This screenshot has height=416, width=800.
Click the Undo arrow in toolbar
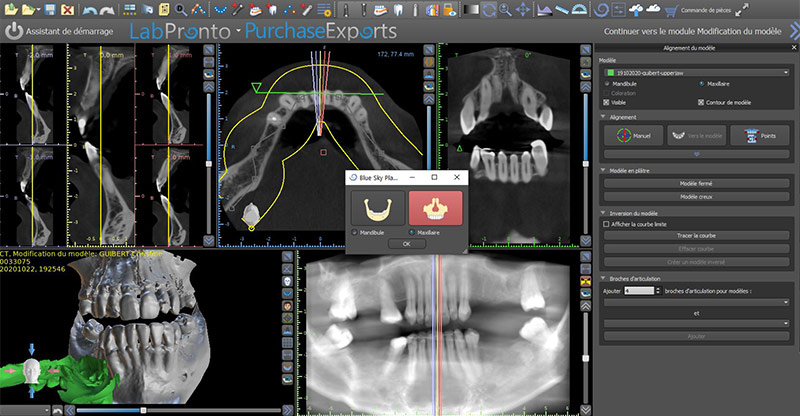coord(91,9)
